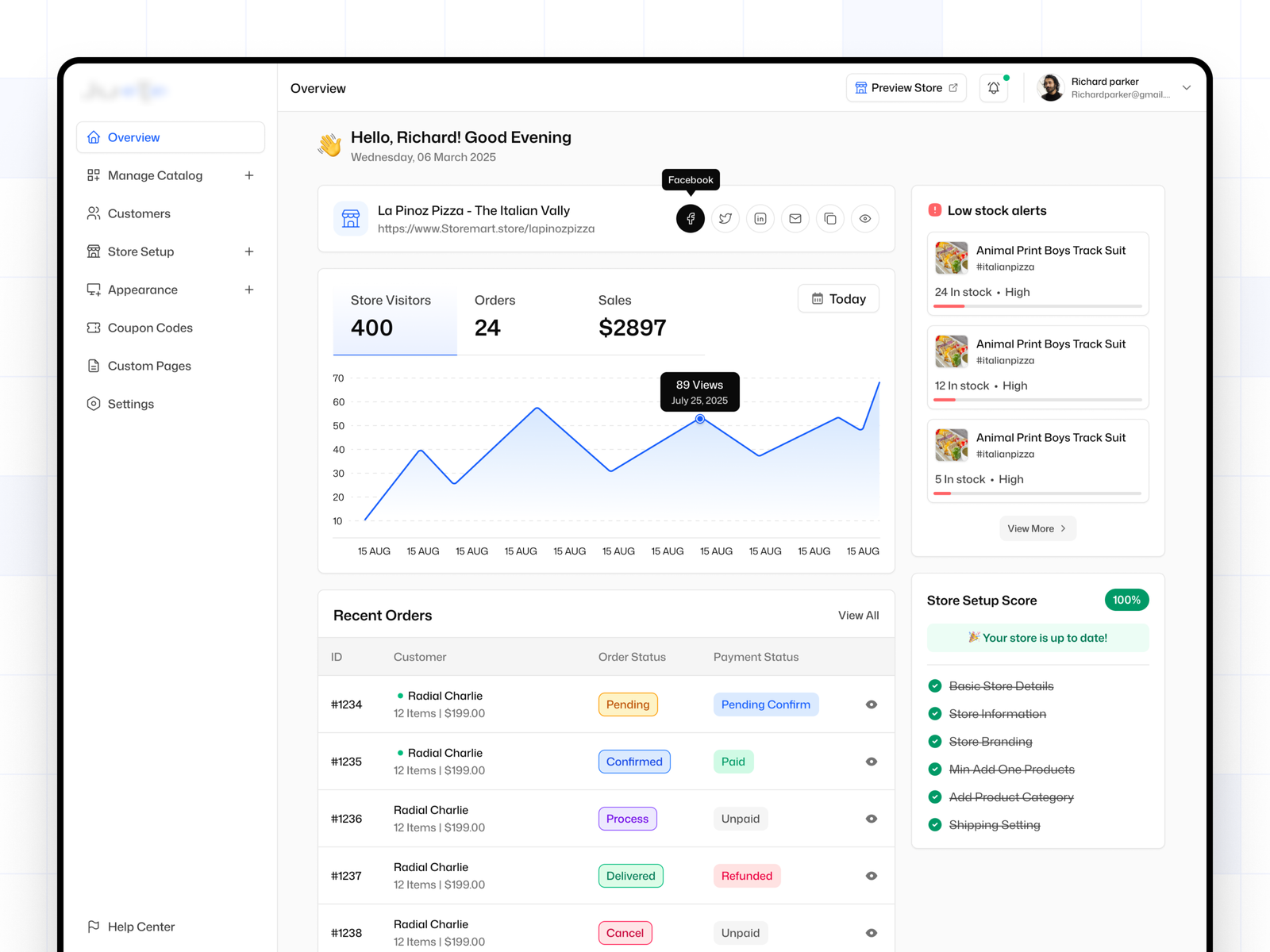View order #1234 details eye icon

871,704
